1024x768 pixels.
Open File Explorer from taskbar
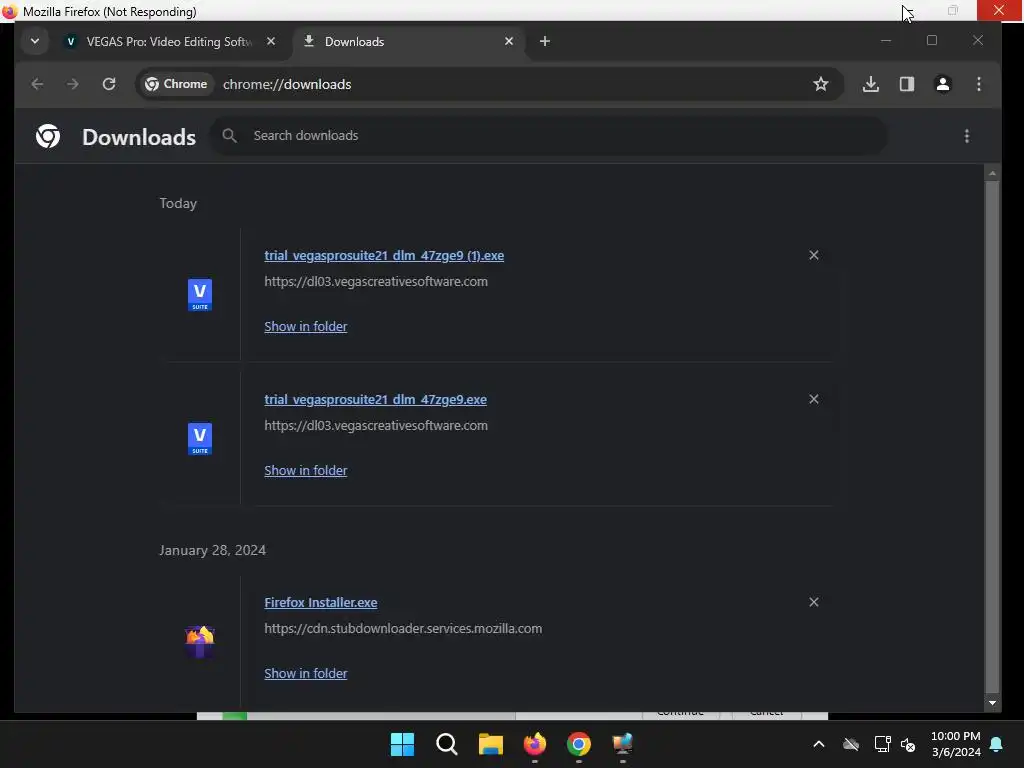(x=490, y=744)
